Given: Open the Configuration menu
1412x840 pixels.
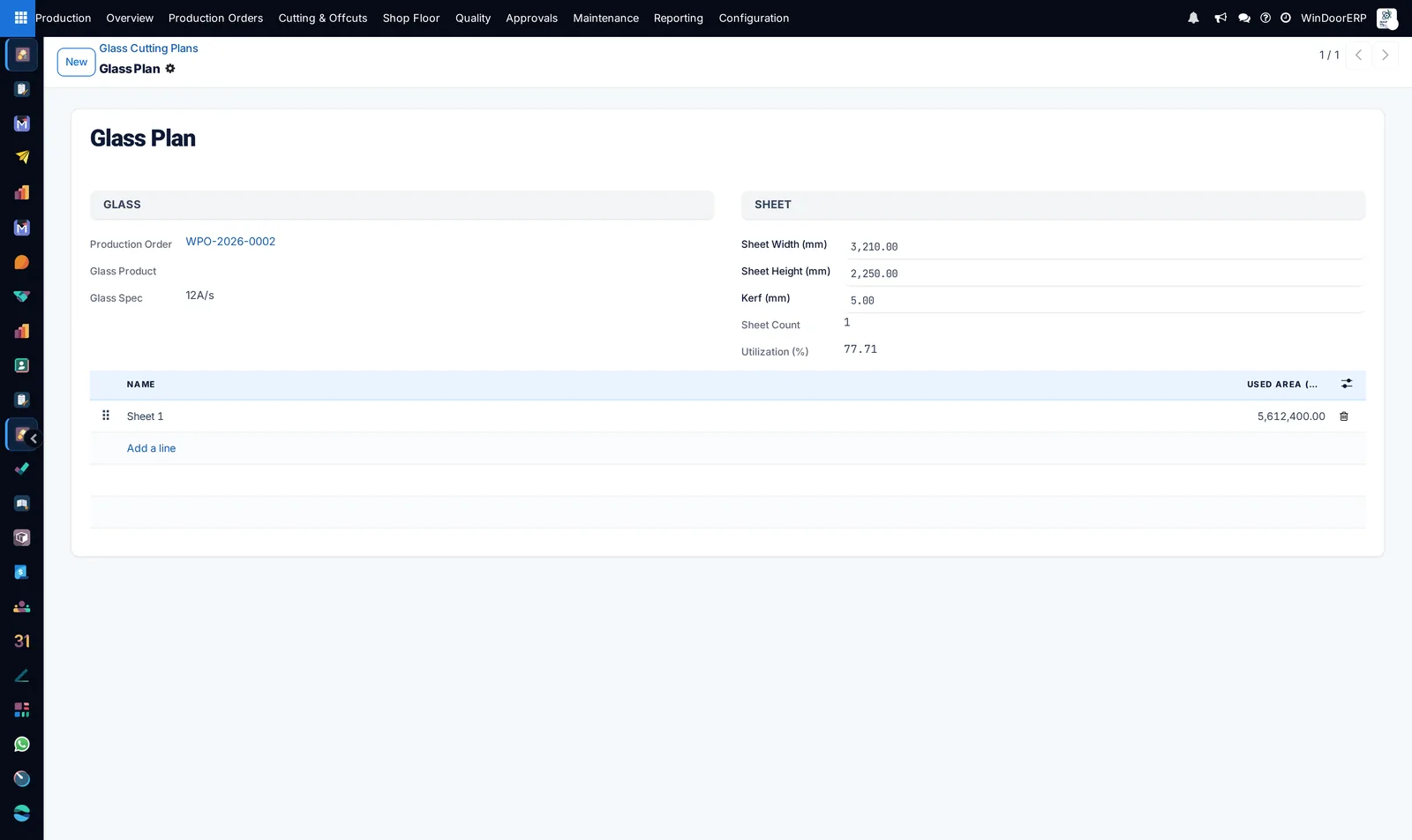Looking at the screenshot, I should click(754, 18).
